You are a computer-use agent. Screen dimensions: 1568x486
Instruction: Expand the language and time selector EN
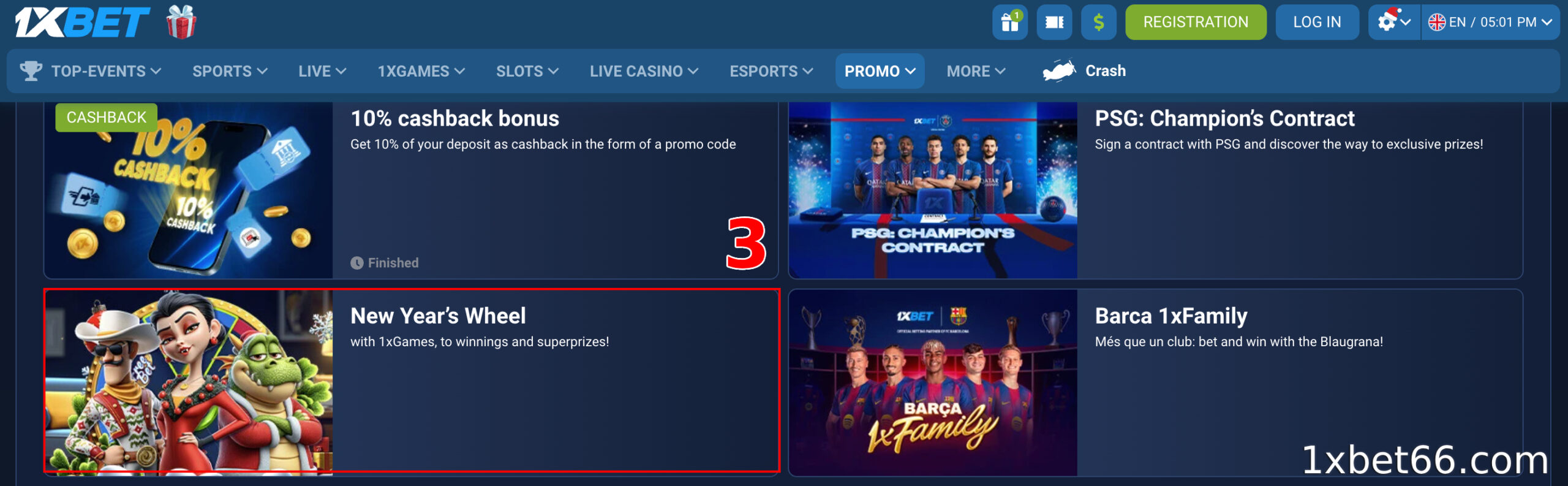[1490, 22]
